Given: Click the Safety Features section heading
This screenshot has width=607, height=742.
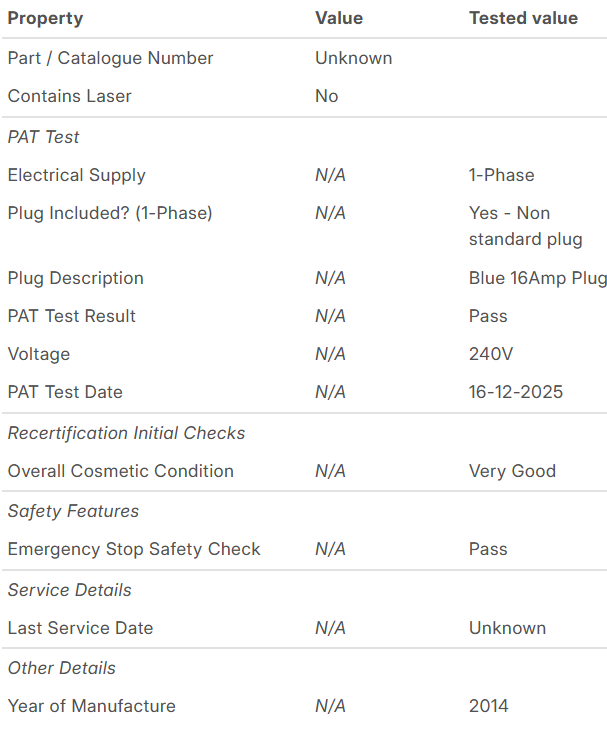Looking at the screenshot, I should tap(73, 511).
